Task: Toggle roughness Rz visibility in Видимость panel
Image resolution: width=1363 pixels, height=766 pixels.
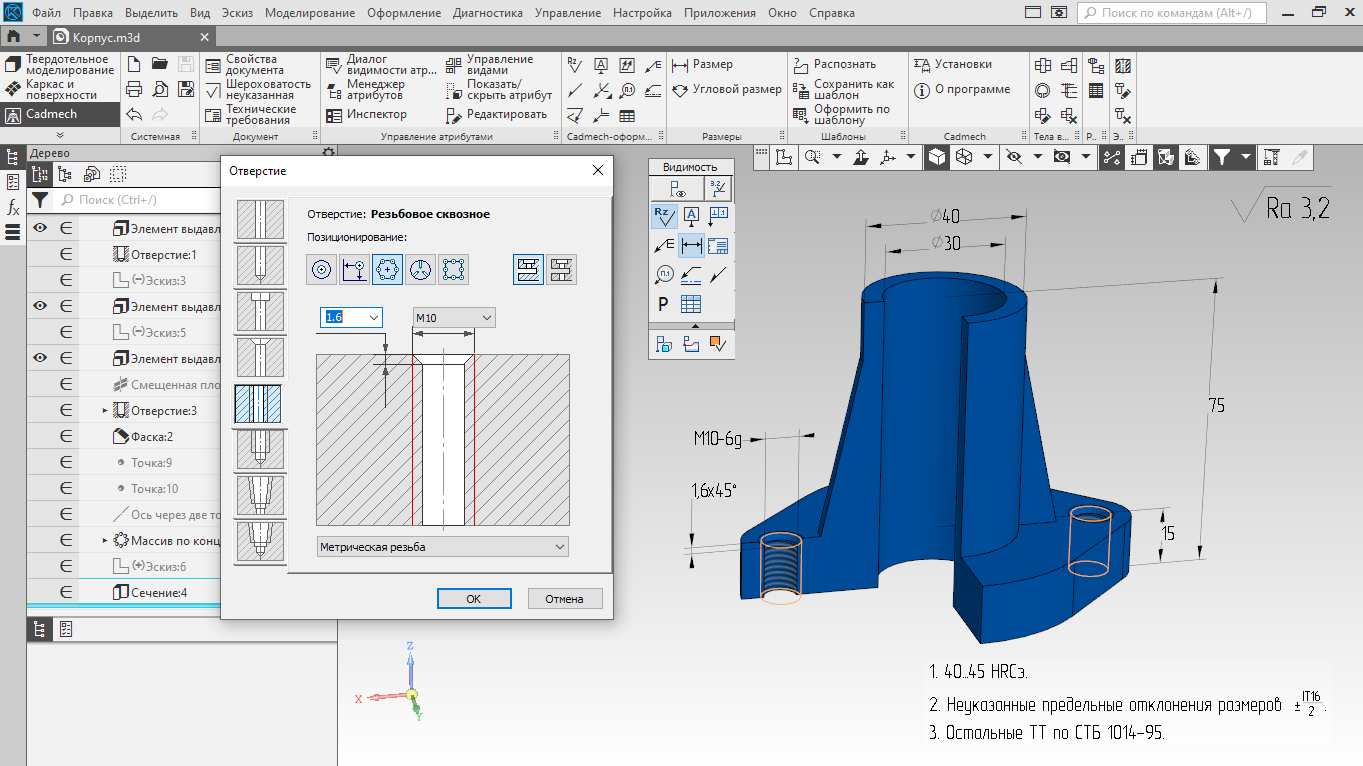Action: 664,215
